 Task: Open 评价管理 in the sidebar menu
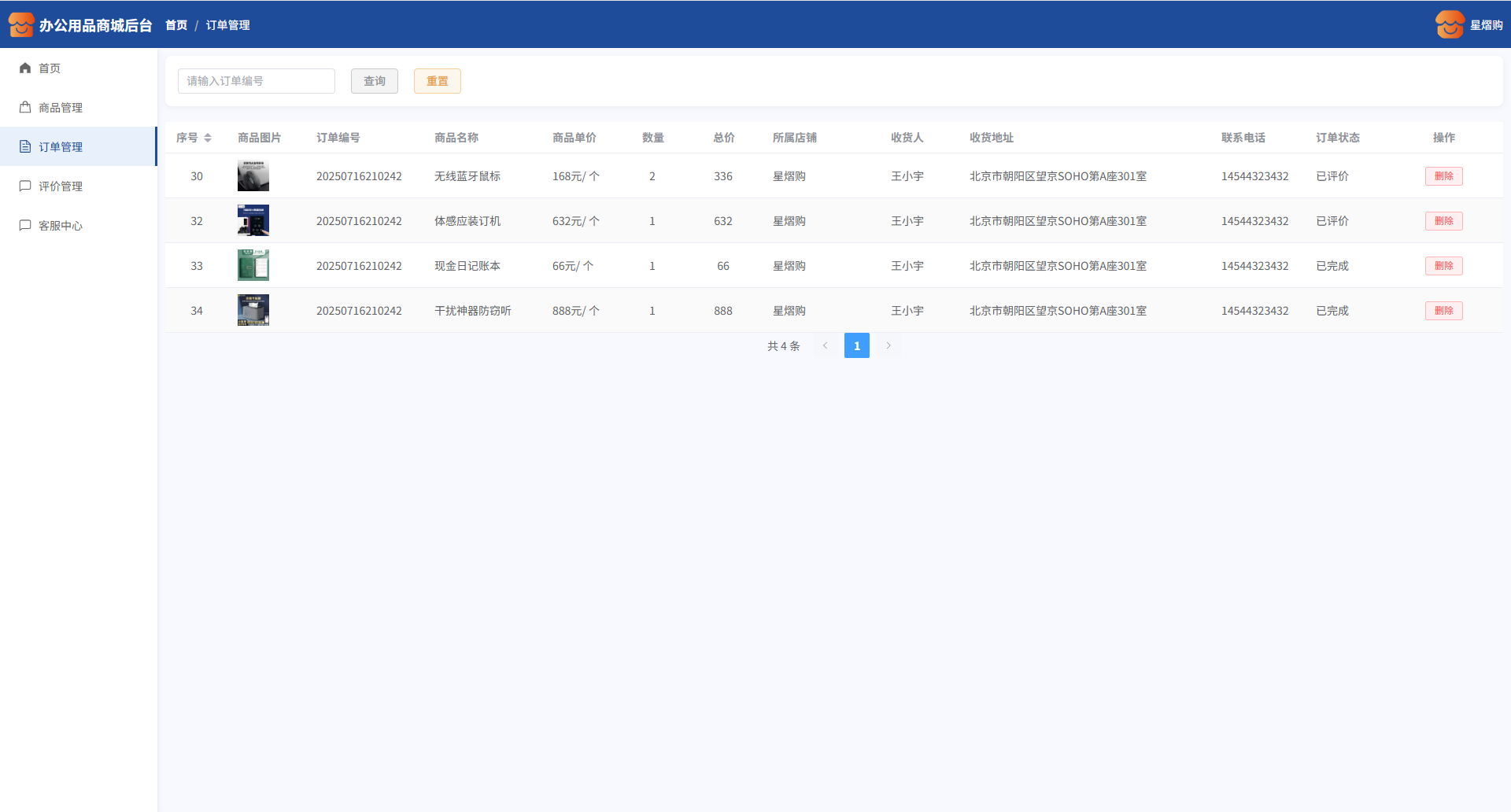click(x=61, y=186)
